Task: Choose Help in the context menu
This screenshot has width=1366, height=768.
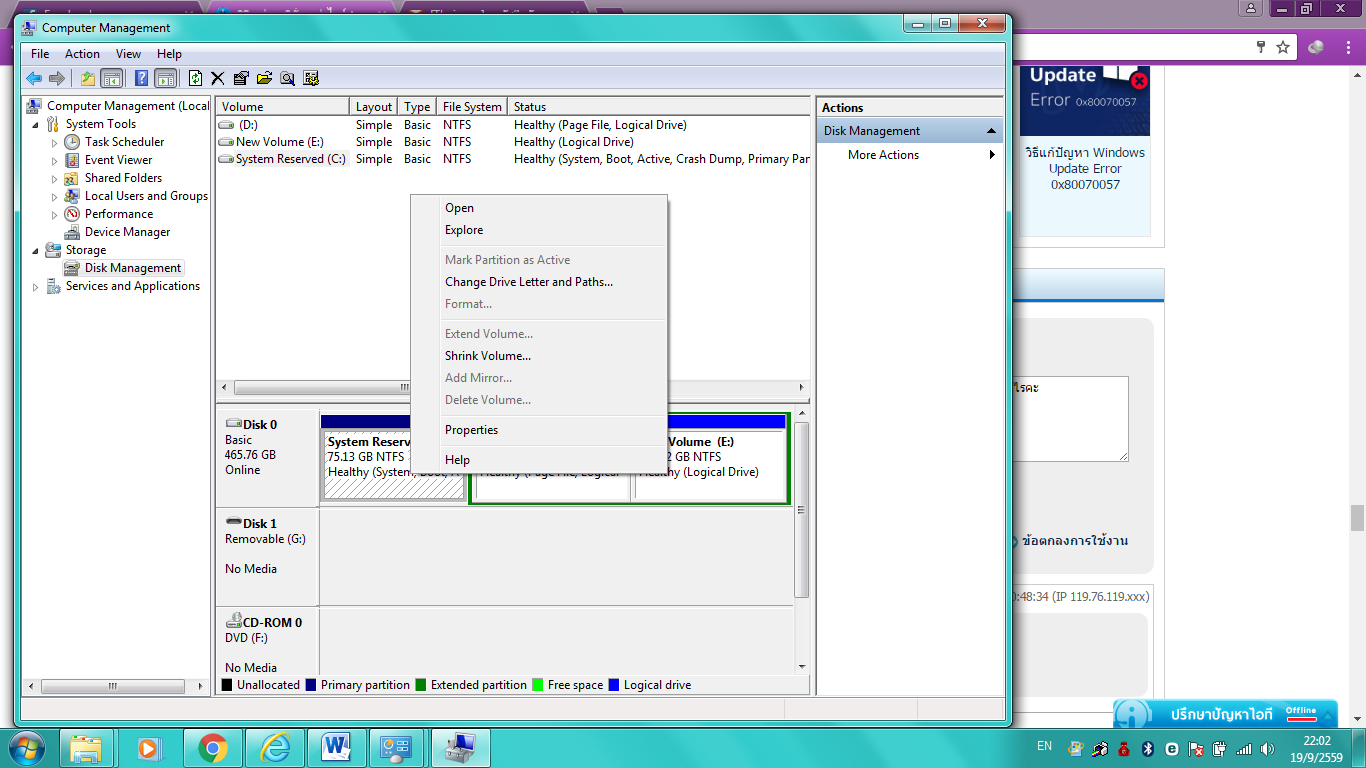Action: click(539, 460)
